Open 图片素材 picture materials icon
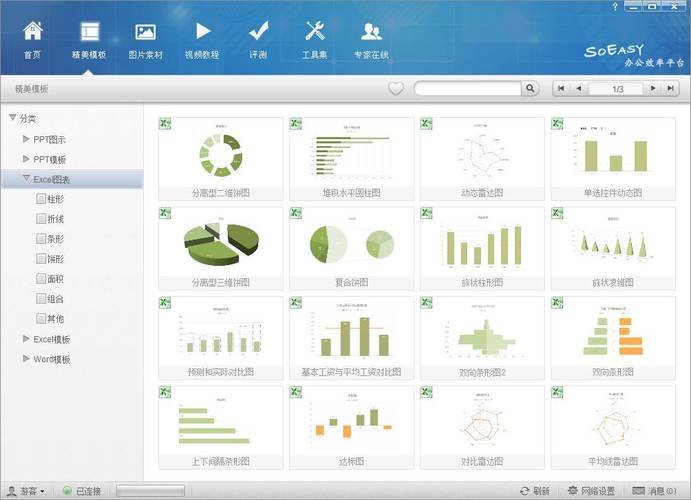The width and height of the screenshot is (691, 500). point(145,32)
